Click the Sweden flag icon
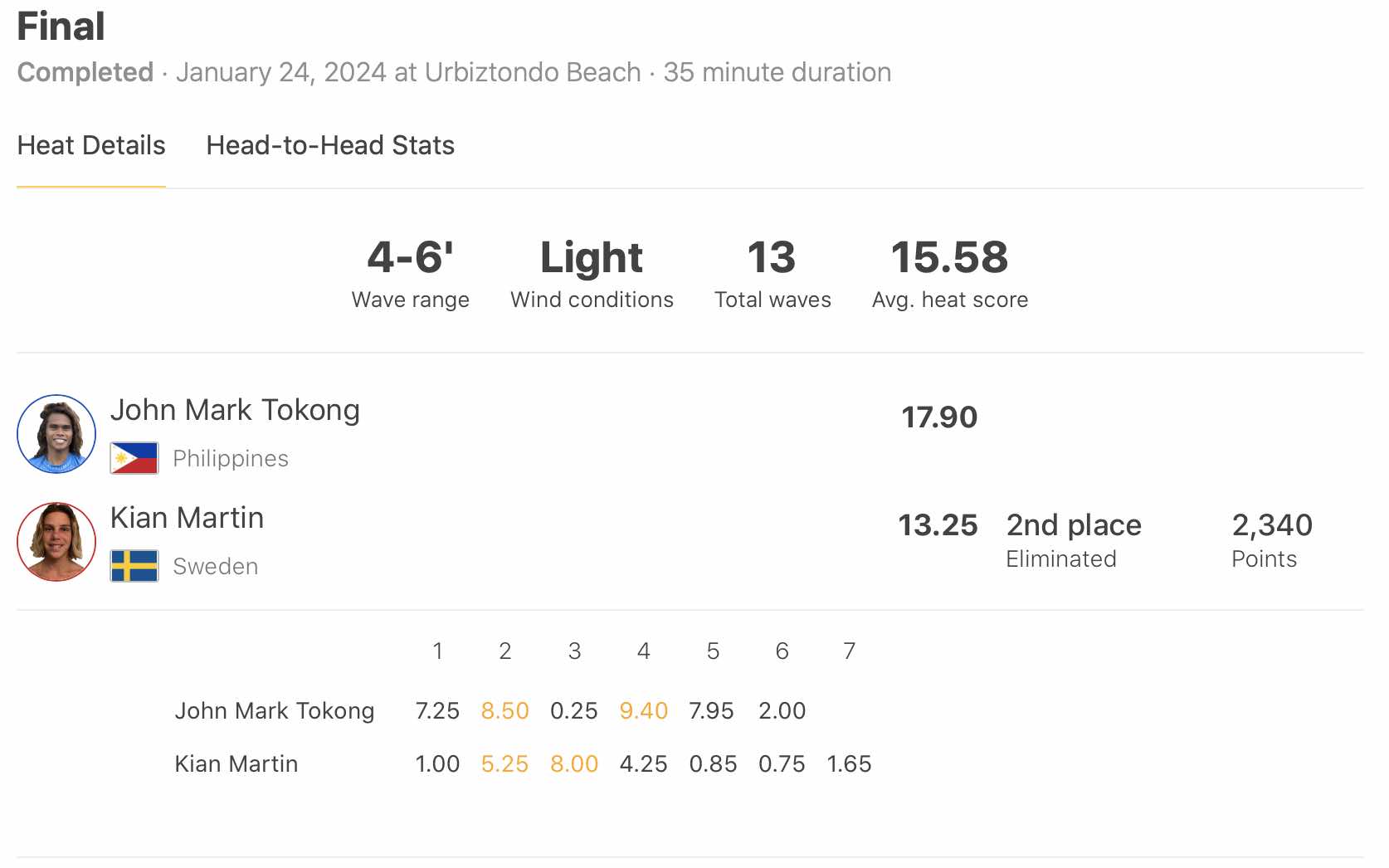The width and height of the screenshot is (1389, 868). point(134,566)
